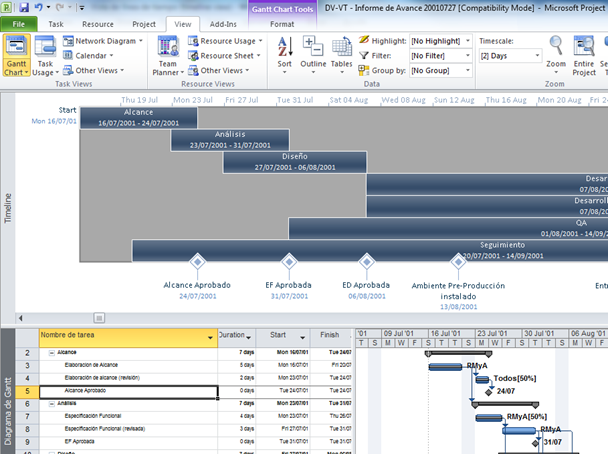This screenshot has height=454, width=608.
Task: Click Ambiente Pre-Producción instalado milestone diamond
Action: 458,262
